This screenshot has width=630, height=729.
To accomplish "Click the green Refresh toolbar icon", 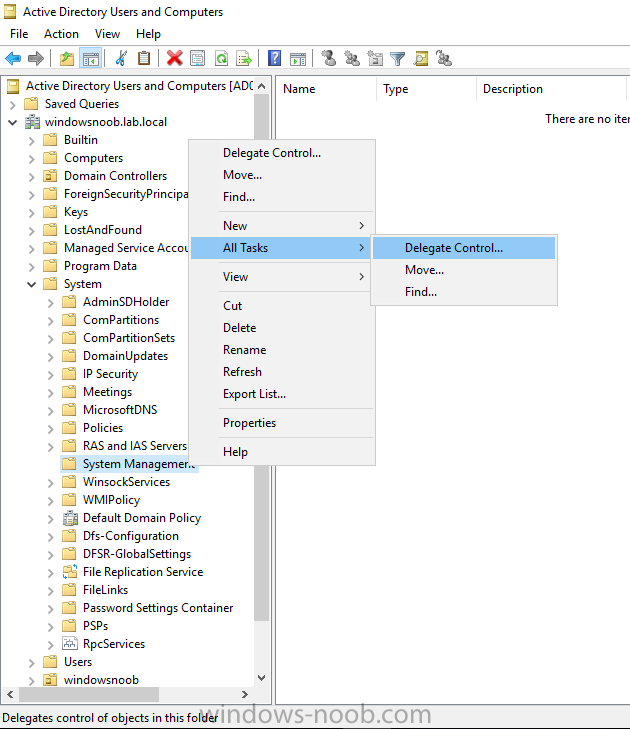I will click(221, 59).
